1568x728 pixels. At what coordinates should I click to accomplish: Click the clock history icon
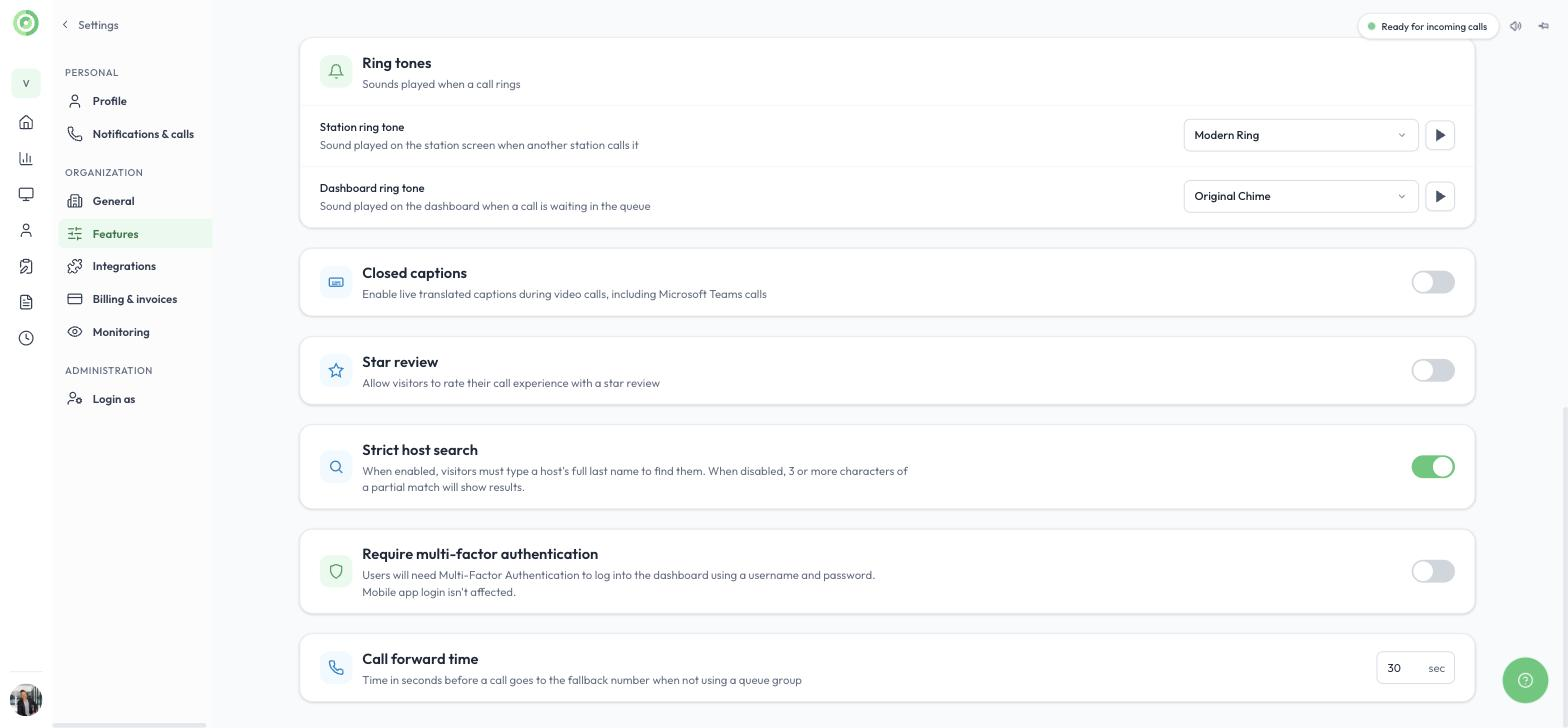tap(26, 338)
